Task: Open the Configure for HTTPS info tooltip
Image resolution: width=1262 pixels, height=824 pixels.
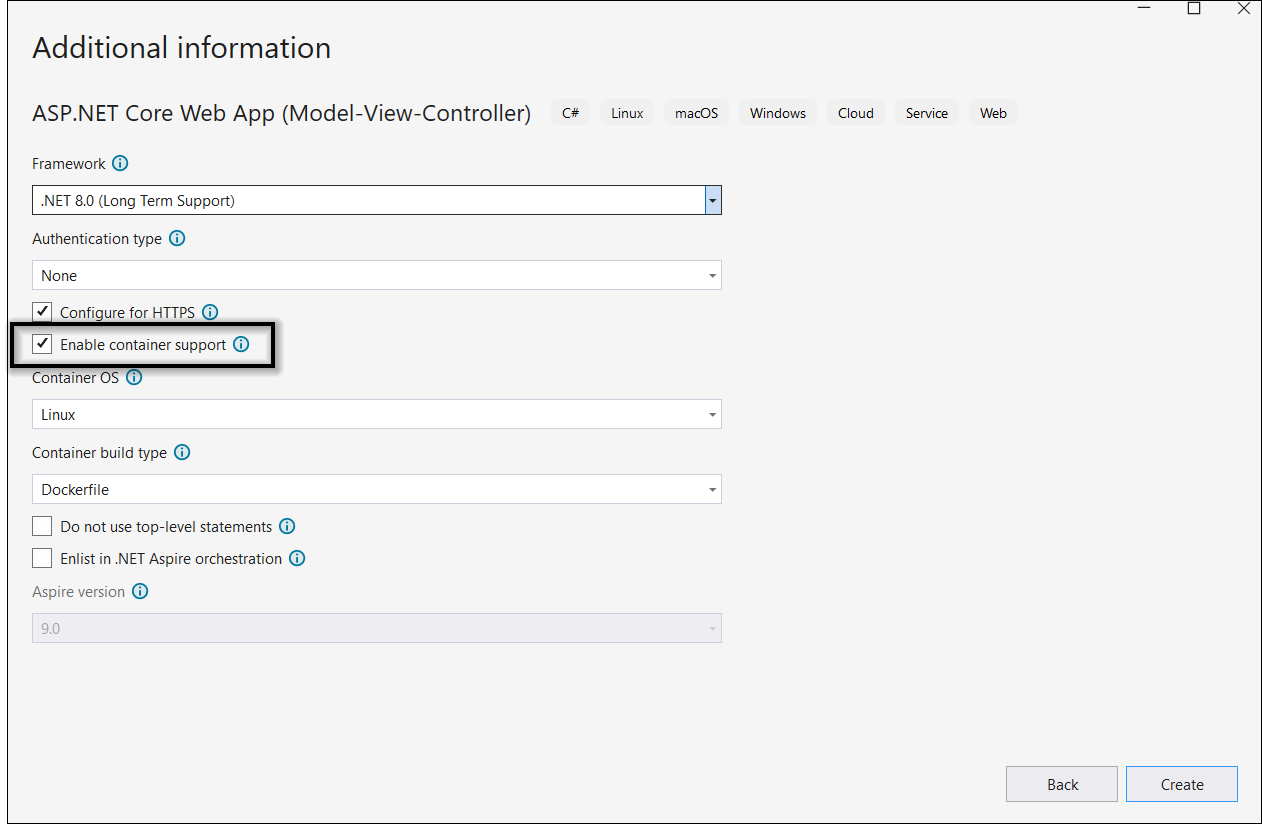Action: click(x=210, y=312)
